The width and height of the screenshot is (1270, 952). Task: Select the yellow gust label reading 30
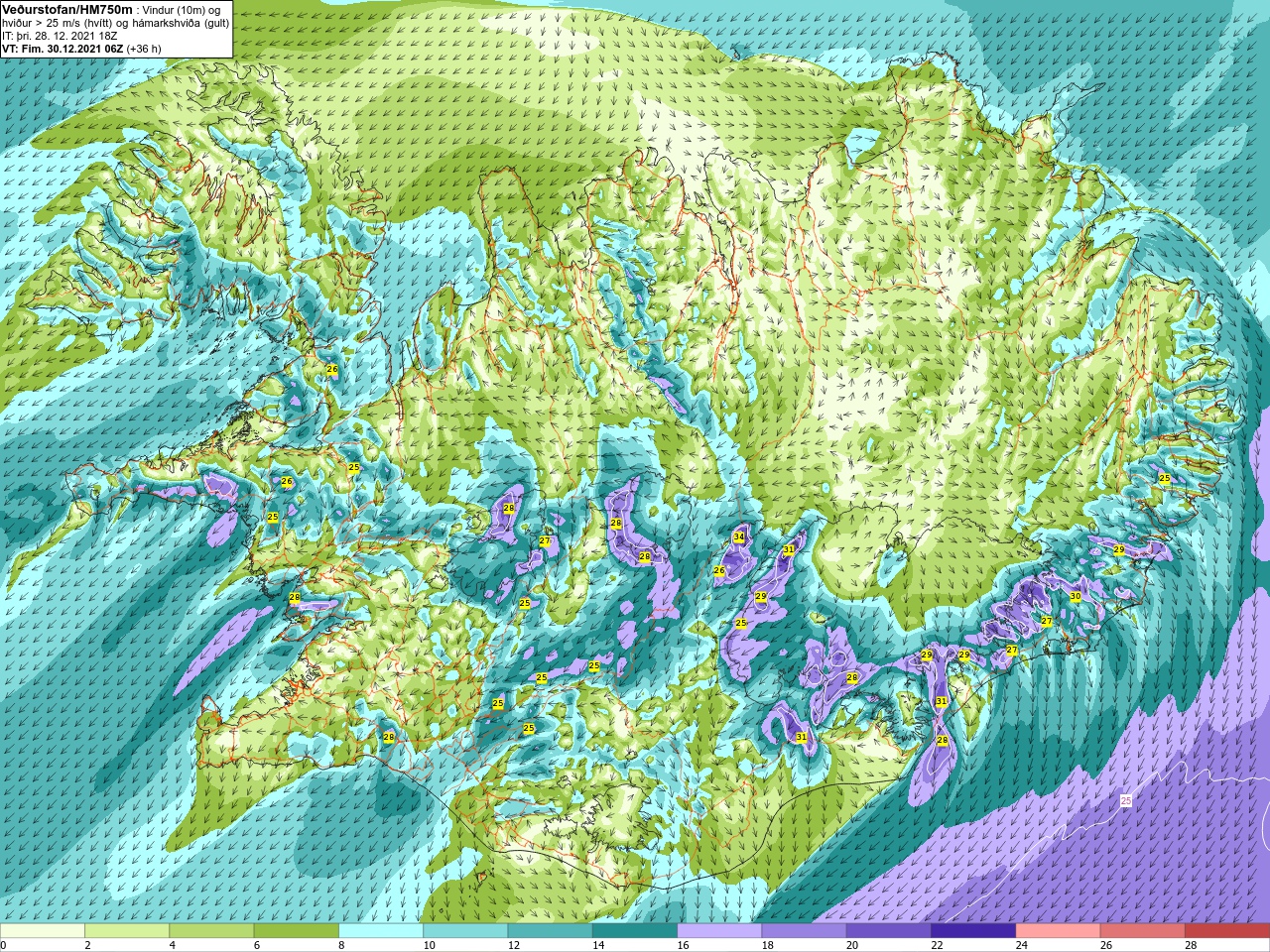(x=1076, y=596)
